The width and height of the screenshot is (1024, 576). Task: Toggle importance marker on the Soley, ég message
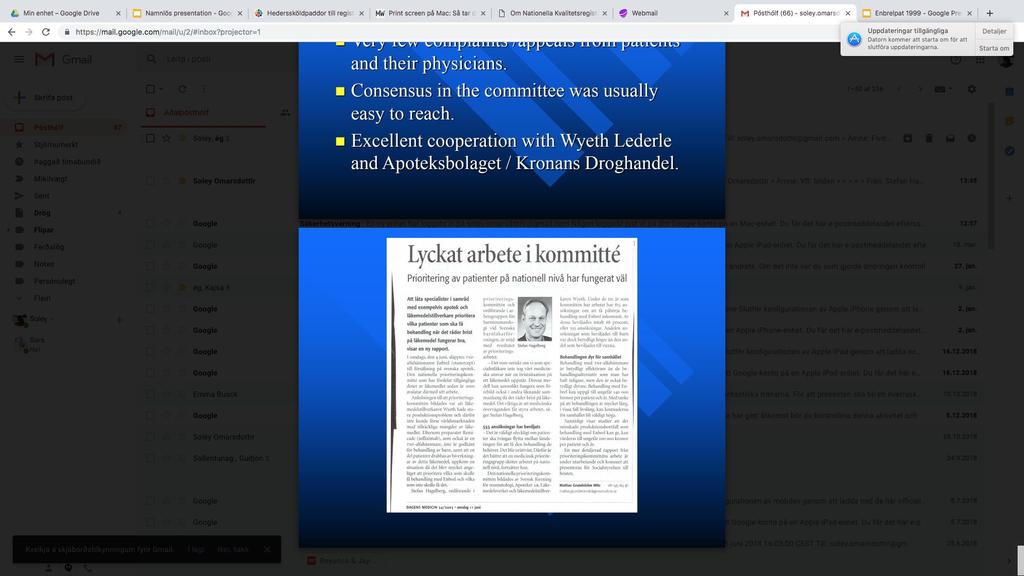tap(182, 138)
